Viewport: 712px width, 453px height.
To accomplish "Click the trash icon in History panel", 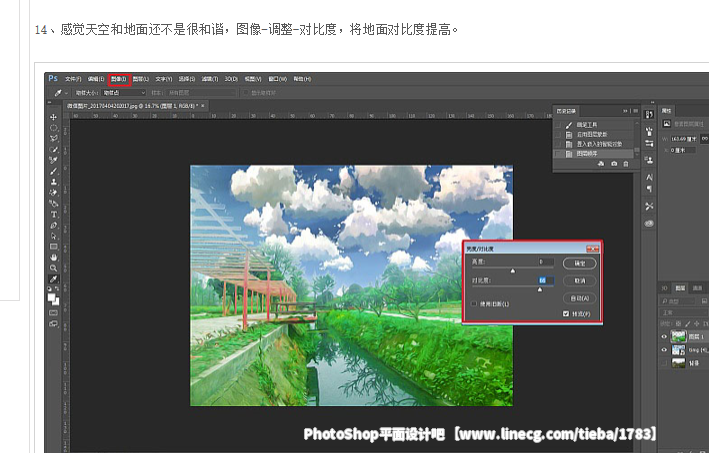I will pyautogui.click(x=626, y=164).
